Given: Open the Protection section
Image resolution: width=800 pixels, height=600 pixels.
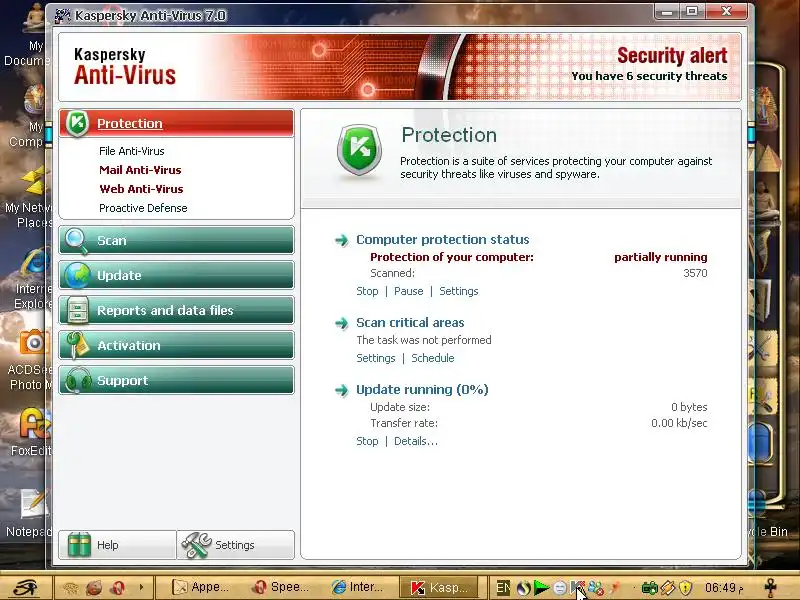Looking at the screenshot, I should point(177,123).
